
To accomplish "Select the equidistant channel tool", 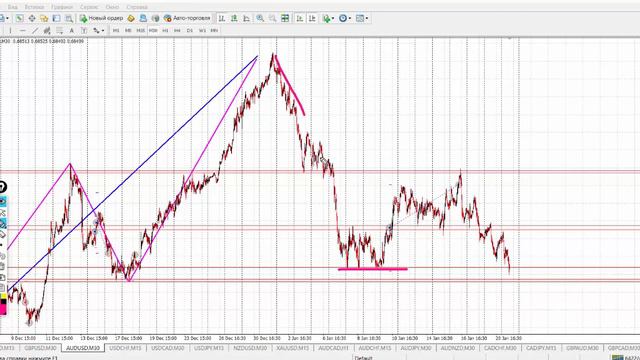I will click(x=47, y=30).
